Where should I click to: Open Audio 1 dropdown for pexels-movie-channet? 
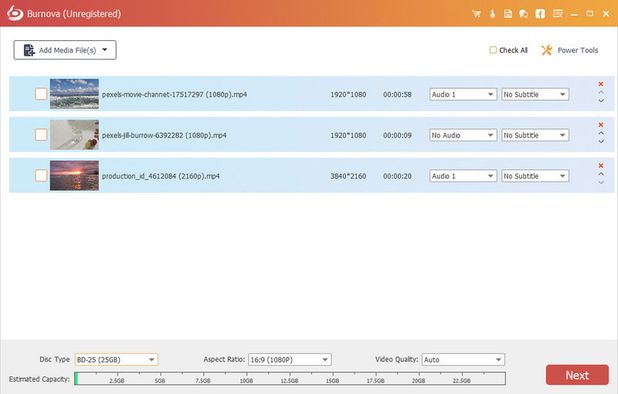(463, 95)
